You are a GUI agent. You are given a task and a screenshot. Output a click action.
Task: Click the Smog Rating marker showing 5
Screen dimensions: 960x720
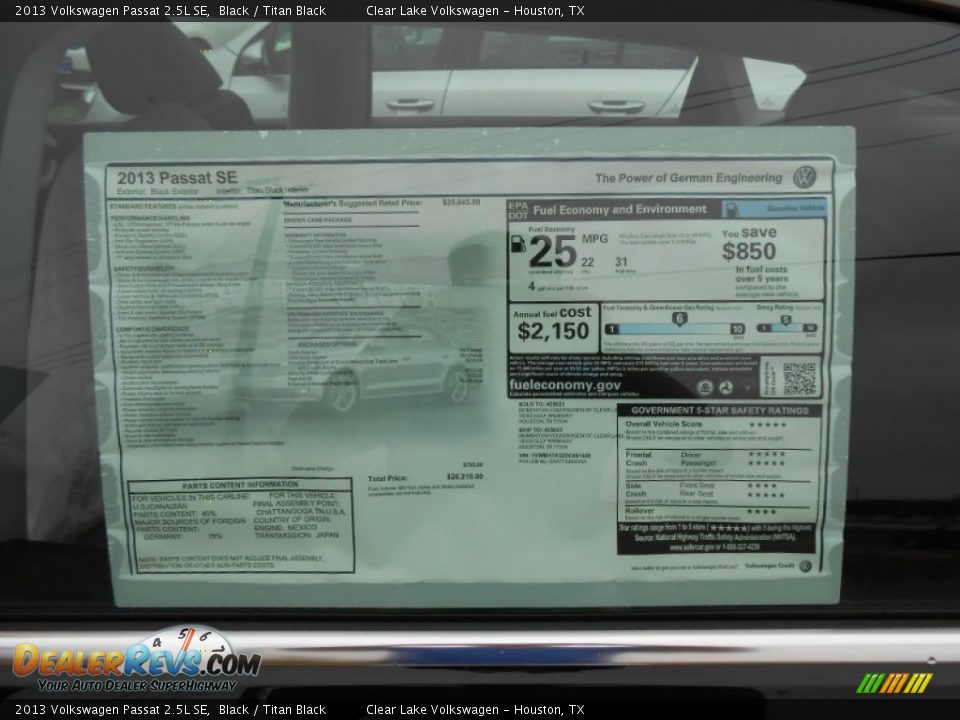tap(786, 320)
